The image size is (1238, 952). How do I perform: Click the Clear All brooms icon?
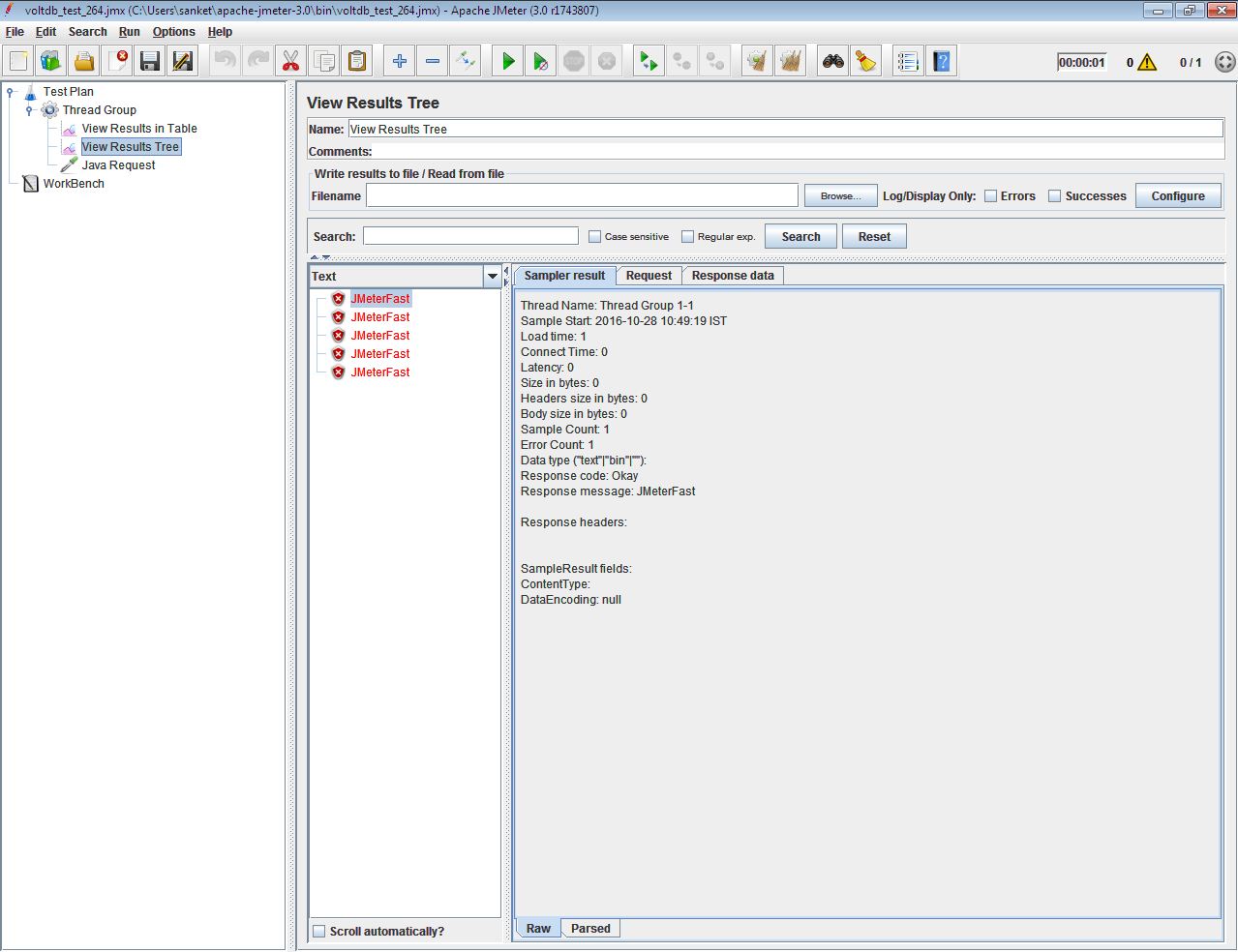pos(791,61)
